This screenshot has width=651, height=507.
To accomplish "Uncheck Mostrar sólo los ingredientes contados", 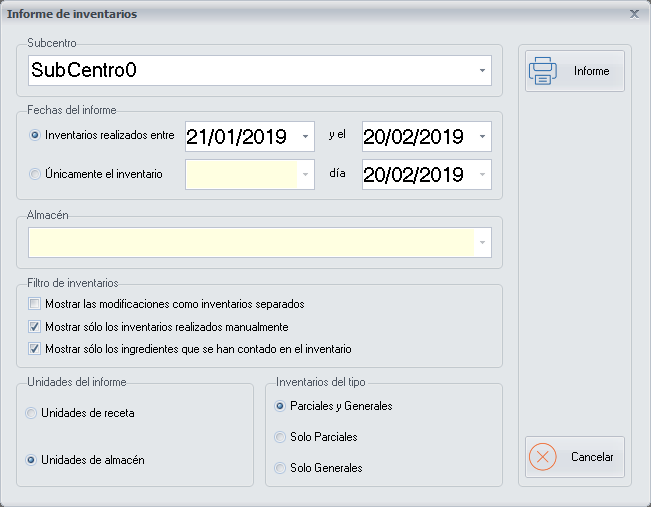I will tap(34, 348).
